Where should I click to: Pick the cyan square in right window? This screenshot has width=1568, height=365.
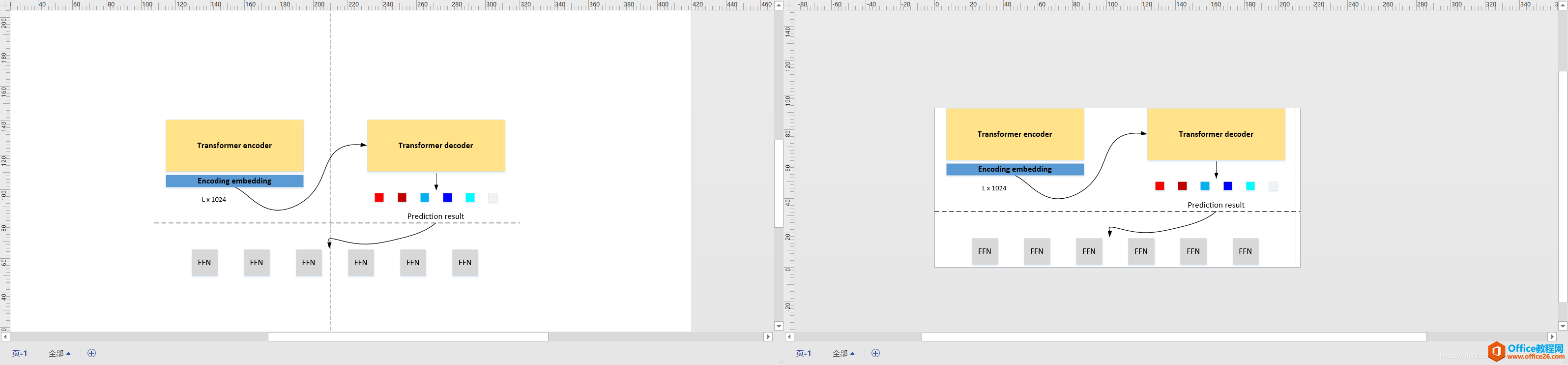tap(1250, 186)
